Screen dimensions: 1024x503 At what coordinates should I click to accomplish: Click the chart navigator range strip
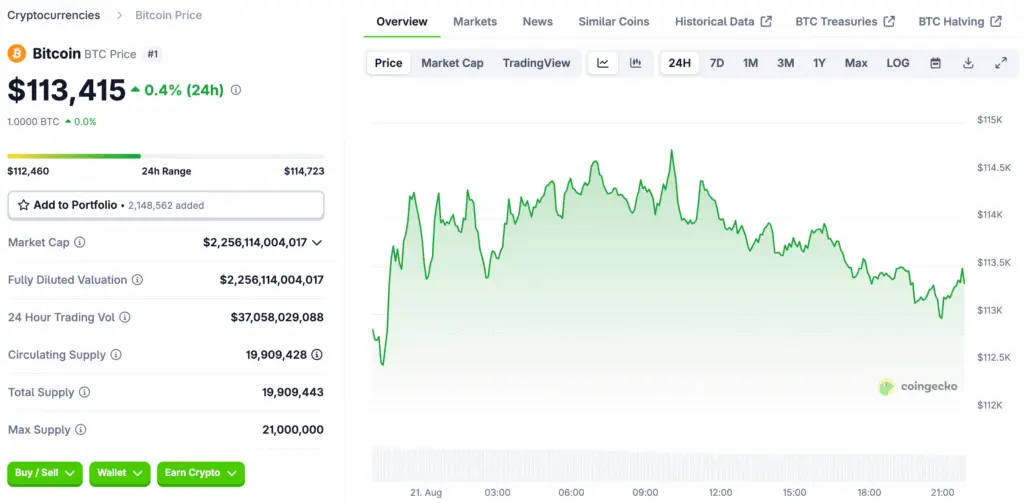(668, 464)
